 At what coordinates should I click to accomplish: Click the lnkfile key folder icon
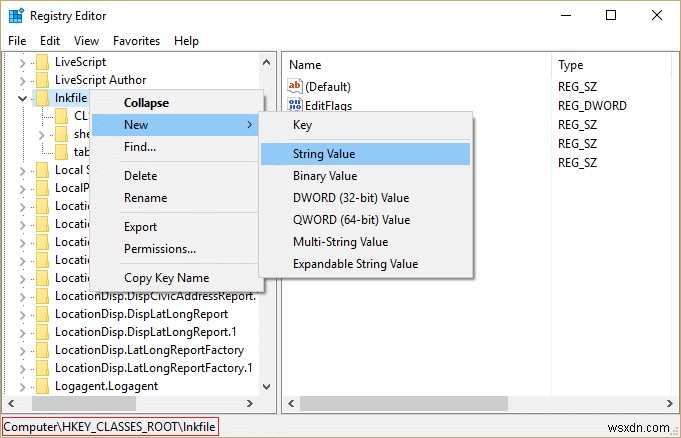42,98
